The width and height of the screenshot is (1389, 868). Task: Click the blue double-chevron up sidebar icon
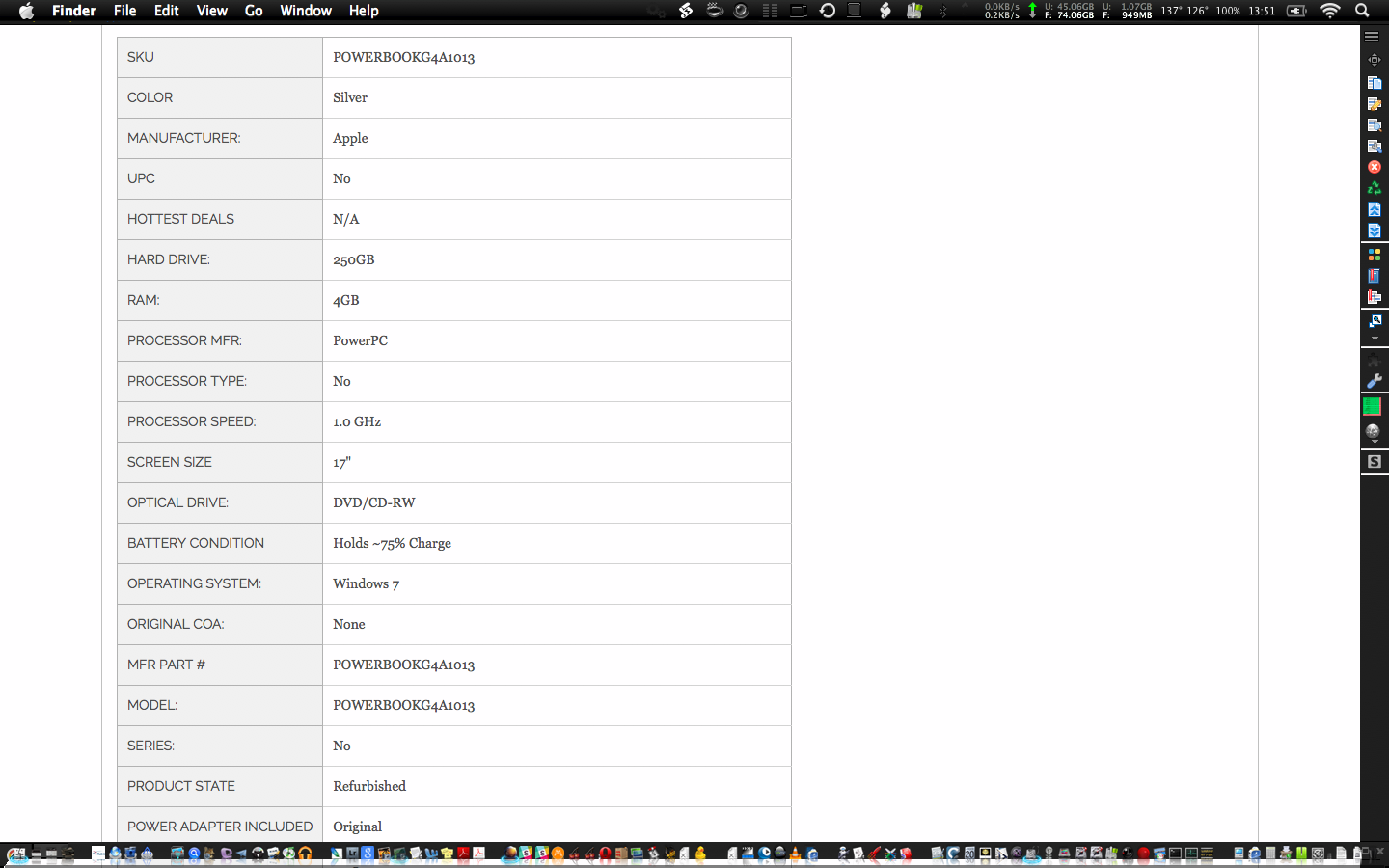(1375, 209)
